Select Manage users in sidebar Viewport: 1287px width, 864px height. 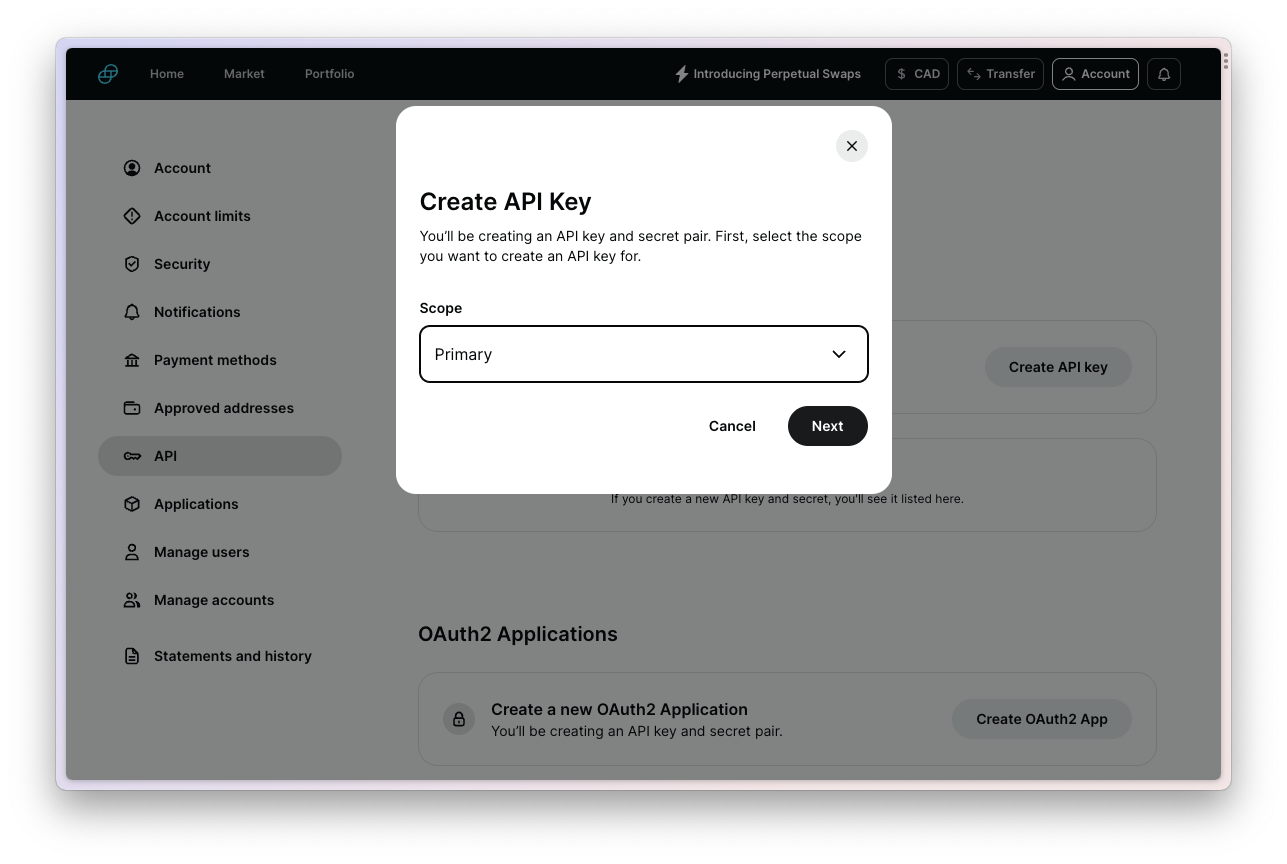coord(201,552)
